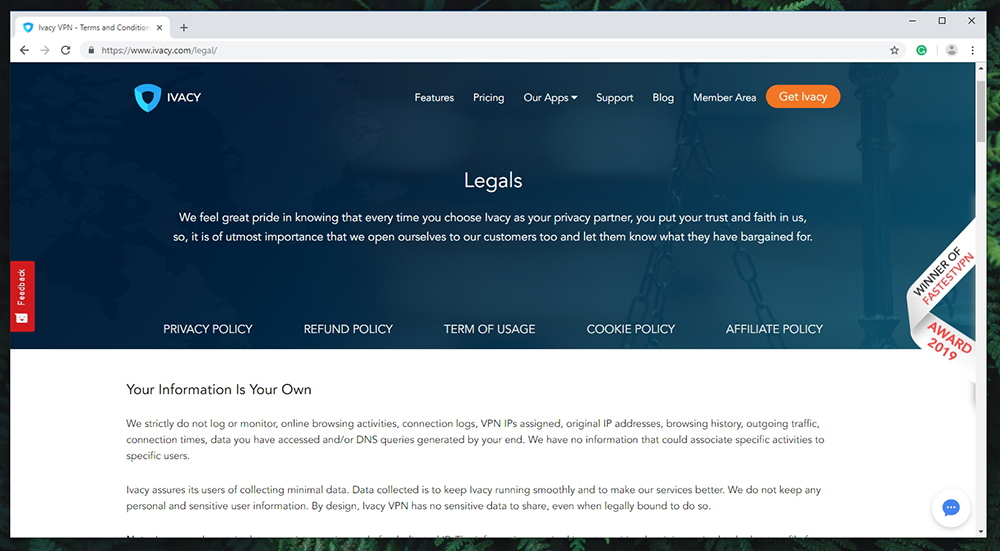
Task: Open the blue live chat bubble
Action: (x=951, y=508)
